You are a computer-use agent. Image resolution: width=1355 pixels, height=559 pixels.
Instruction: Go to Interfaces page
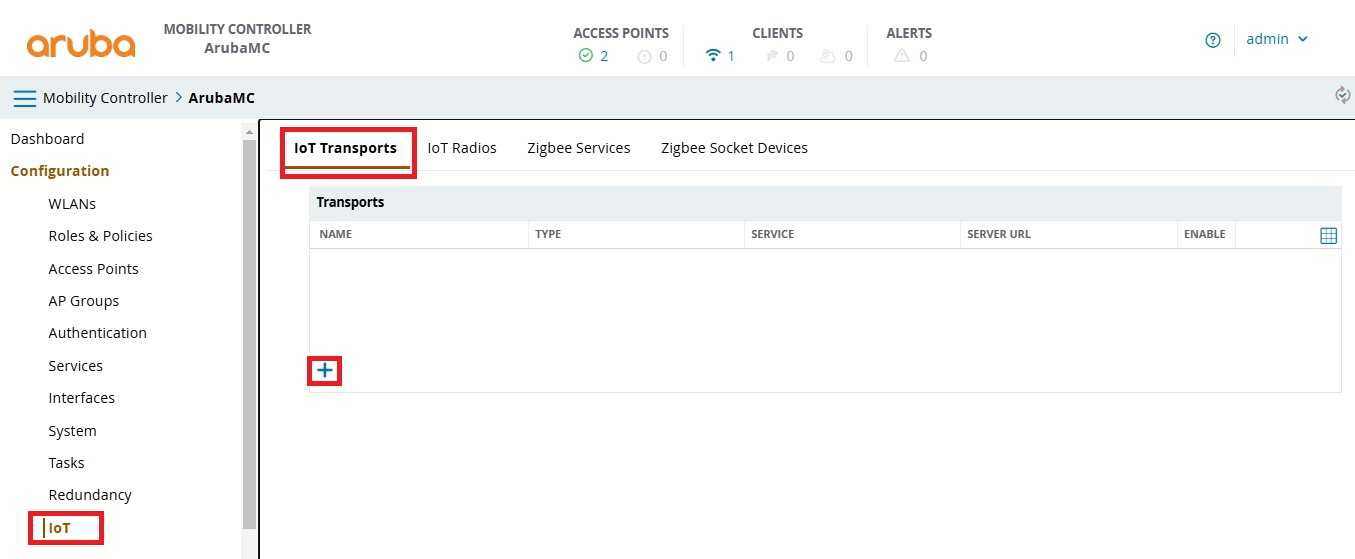[81, 398]
